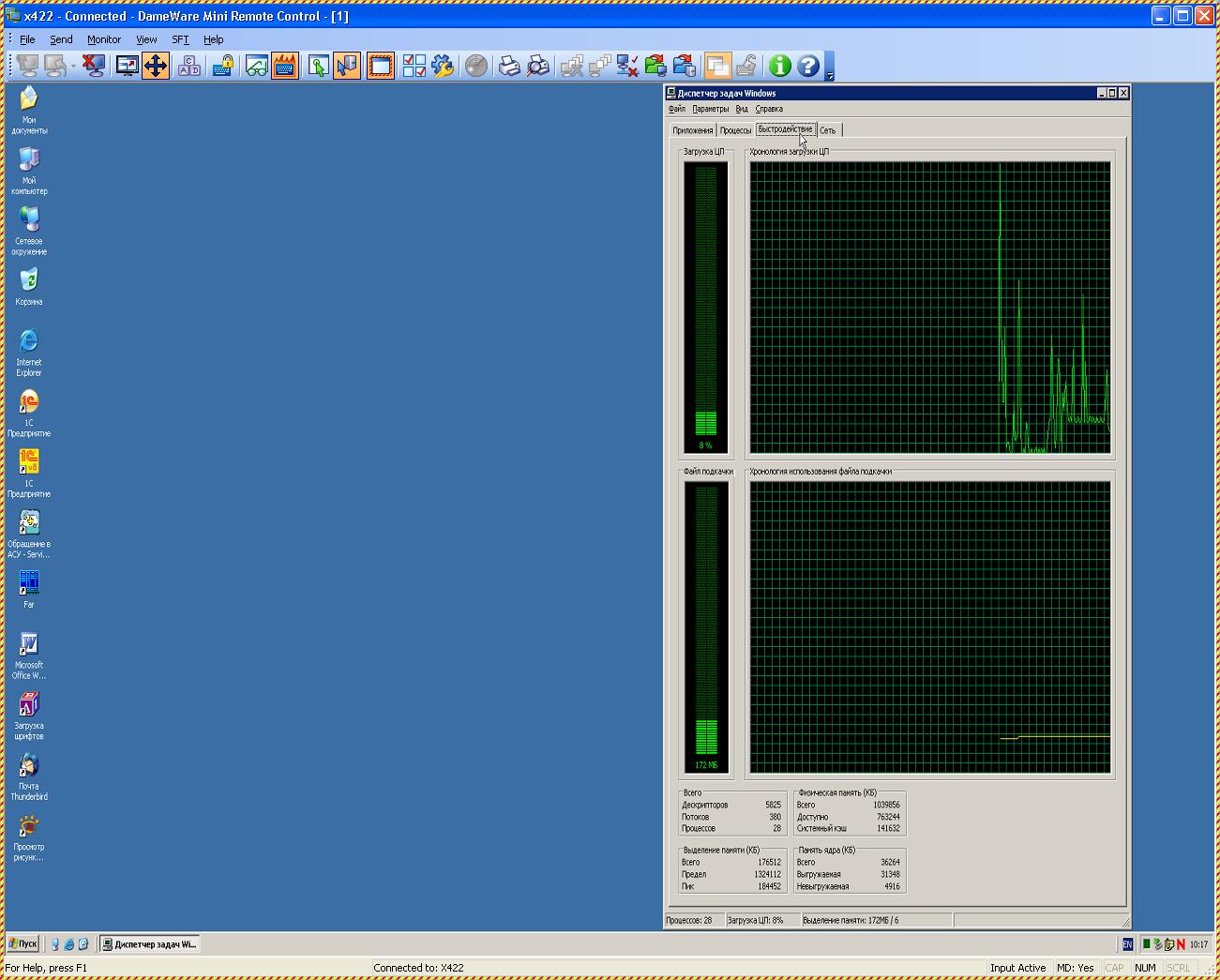Open the Параметры menu in Task Manager

pos(710,109)
